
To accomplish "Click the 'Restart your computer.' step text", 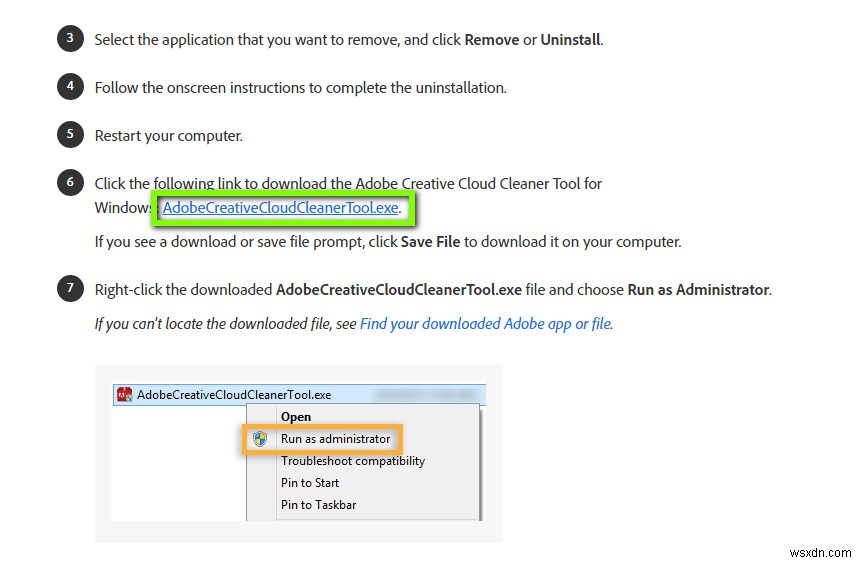I will tap(168, 136).
